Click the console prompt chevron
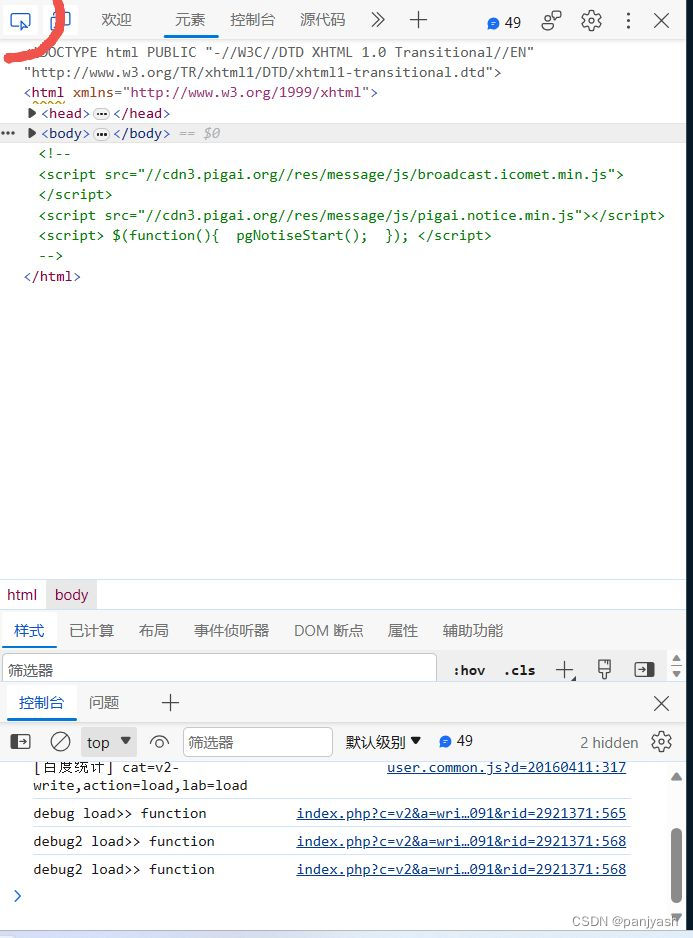The width and height of the screenshot is (693, 938). (x=17, y=896)
